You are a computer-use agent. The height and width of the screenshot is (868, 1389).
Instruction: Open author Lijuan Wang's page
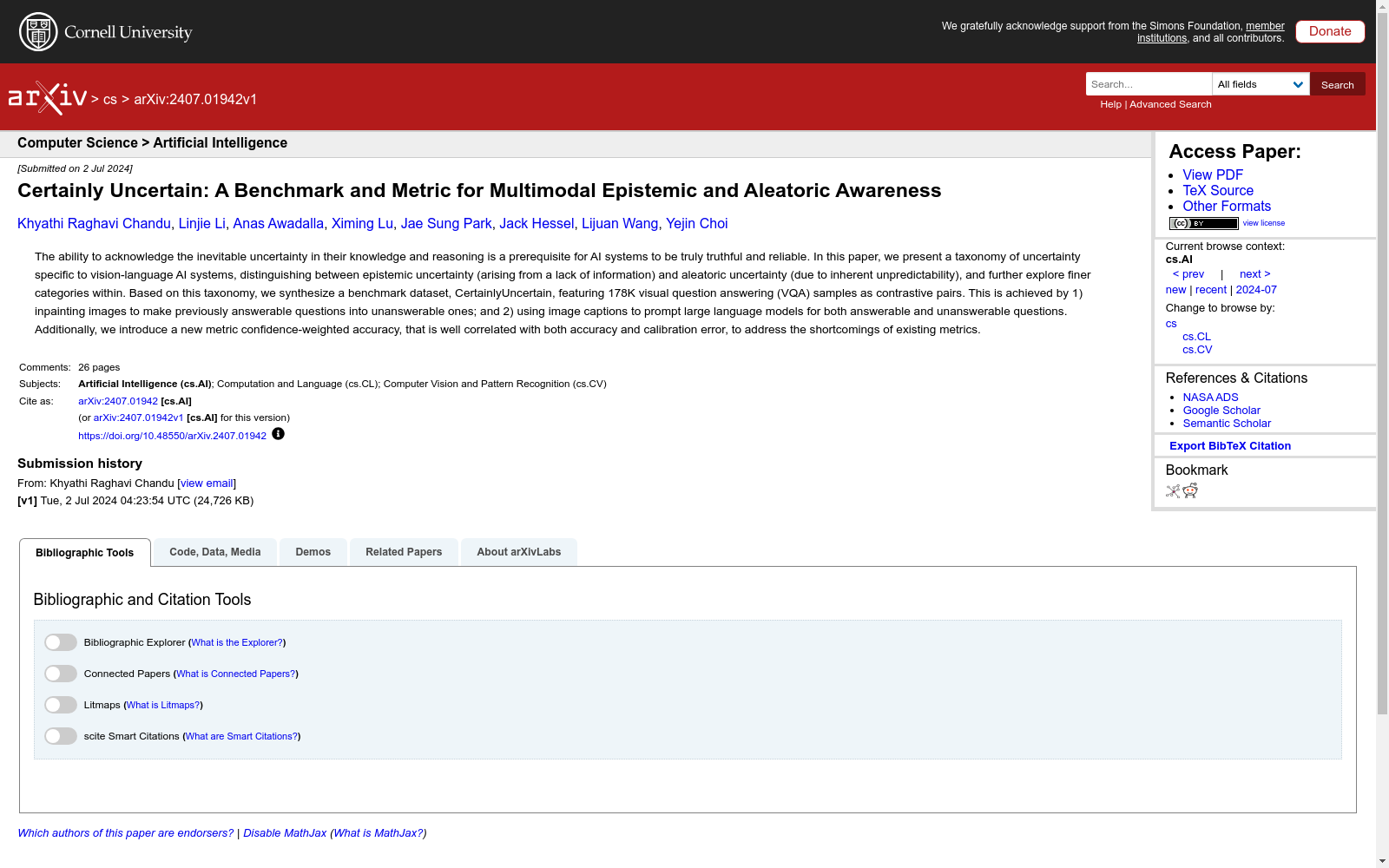click(620, 224)
